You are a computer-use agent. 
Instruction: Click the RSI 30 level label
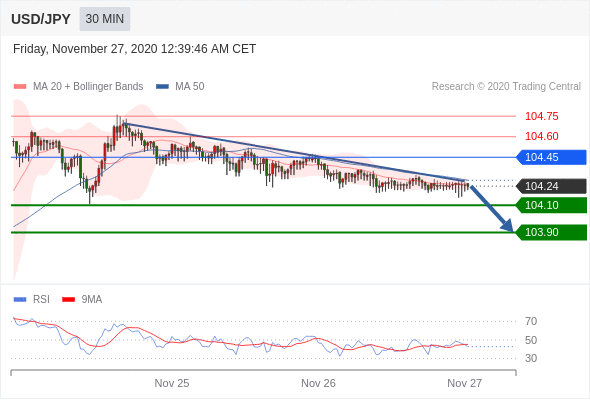[531, 358]
